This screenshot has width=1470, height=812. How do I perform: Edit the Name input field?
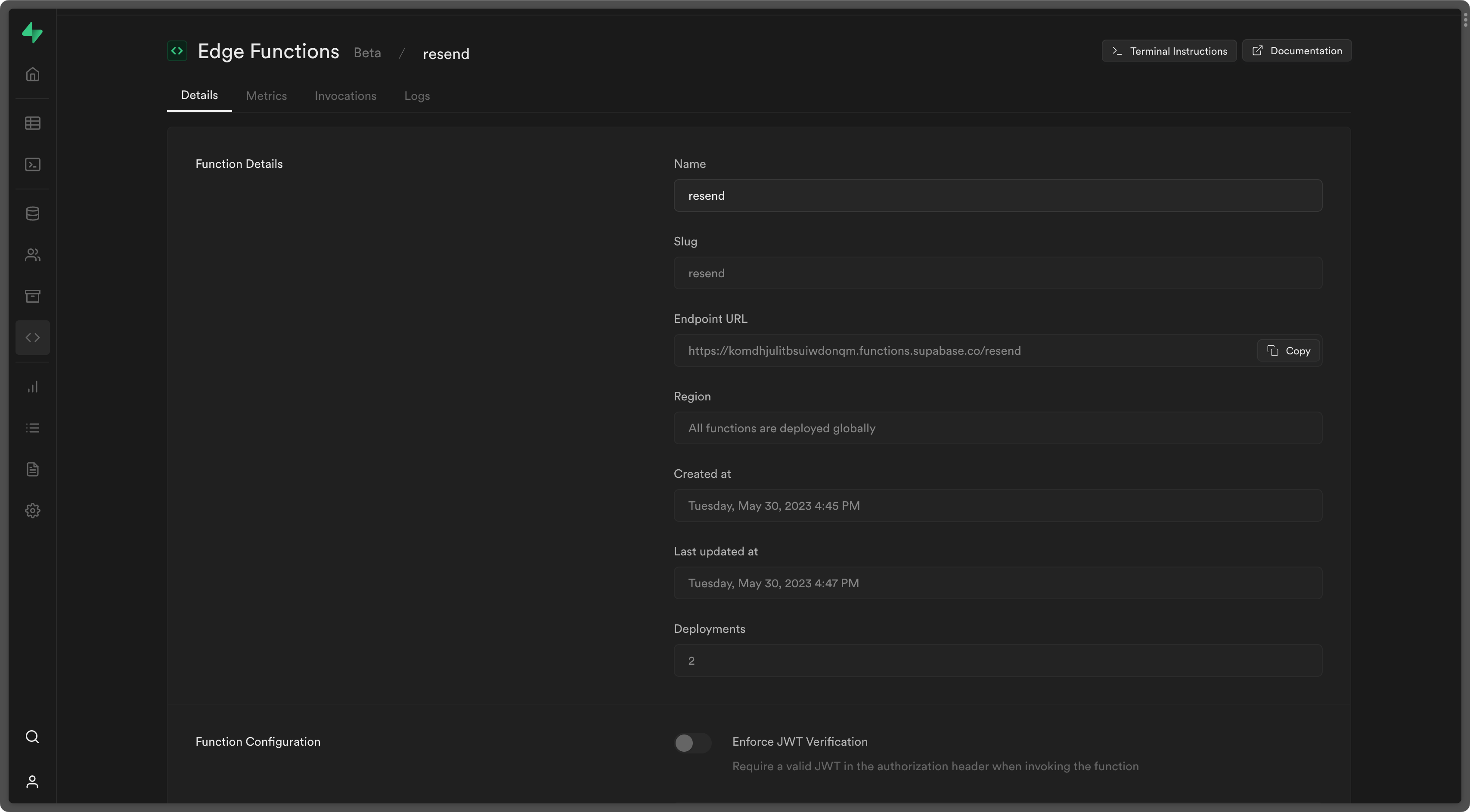point(998,196)
